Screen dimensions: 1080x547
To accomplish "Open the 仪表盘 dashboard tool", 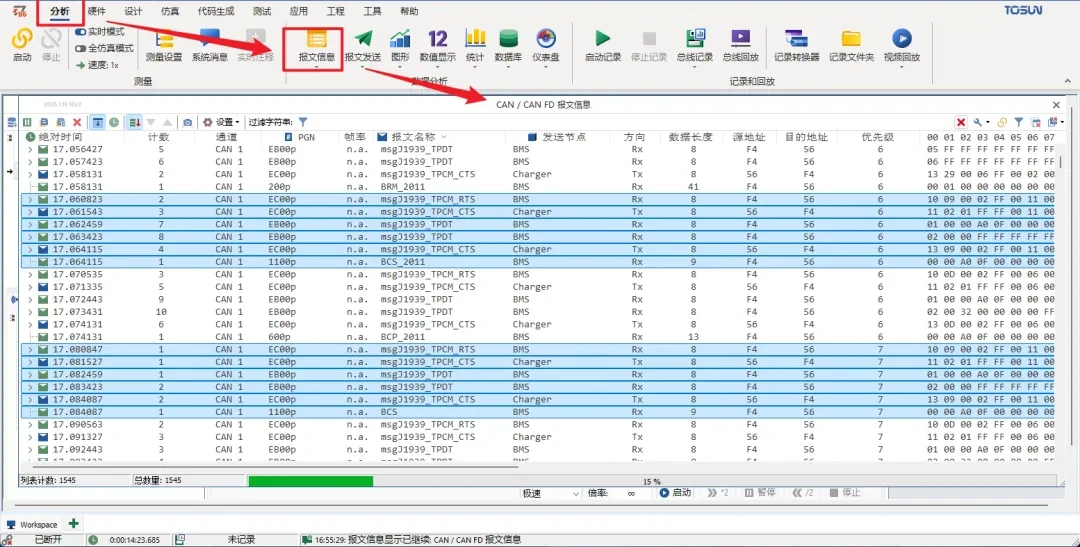I will coord(546,46).
